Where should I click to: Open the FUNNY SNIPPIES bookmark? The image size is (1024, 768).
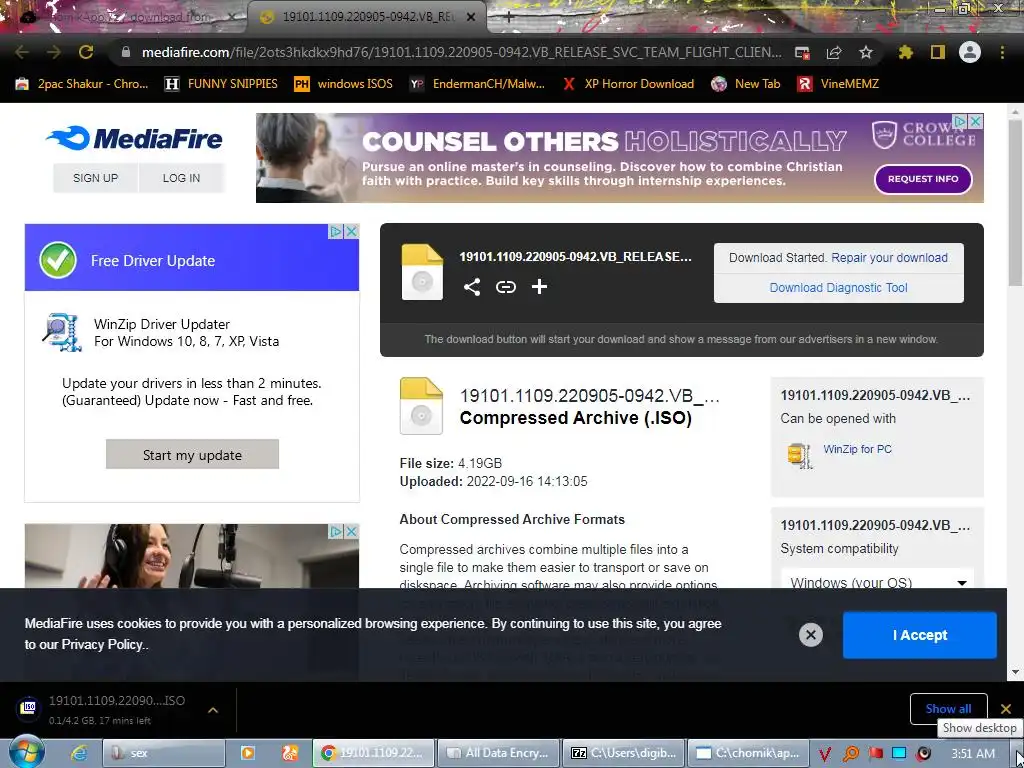tap(221, 84)
